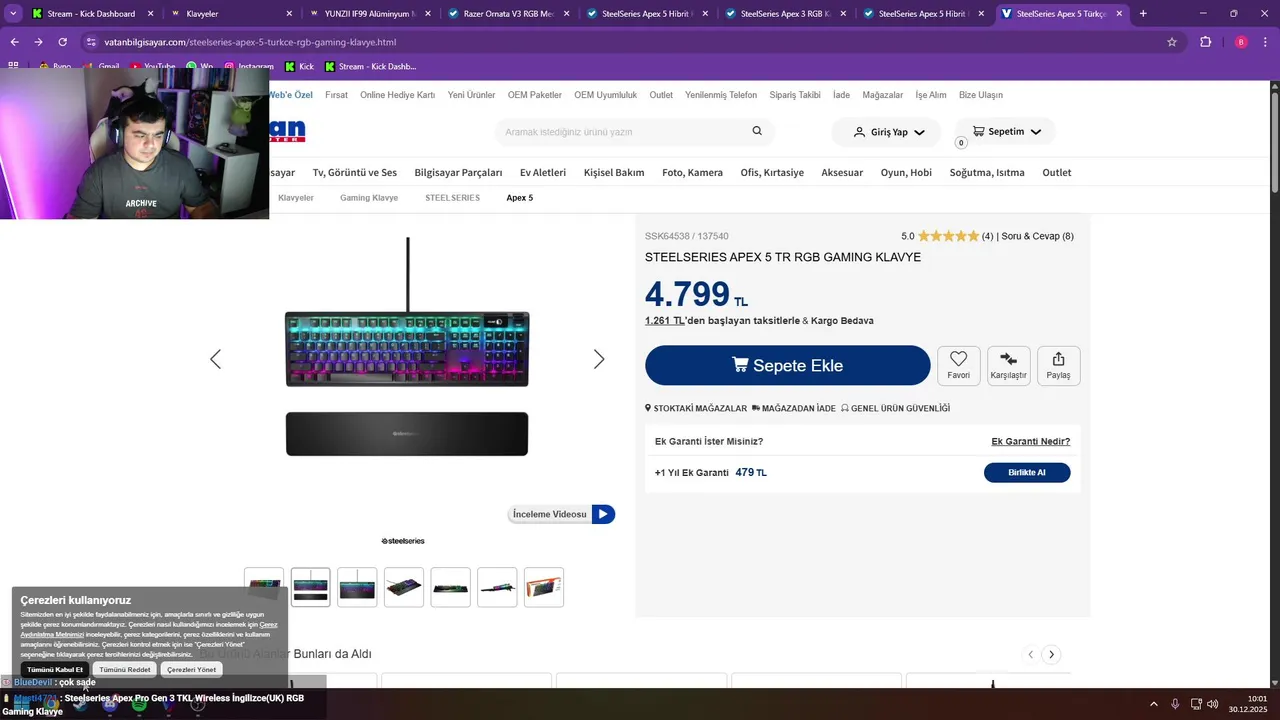Open the browser extensions puzzle icon
The image size is (1280, 720).
coord(1205,42)
